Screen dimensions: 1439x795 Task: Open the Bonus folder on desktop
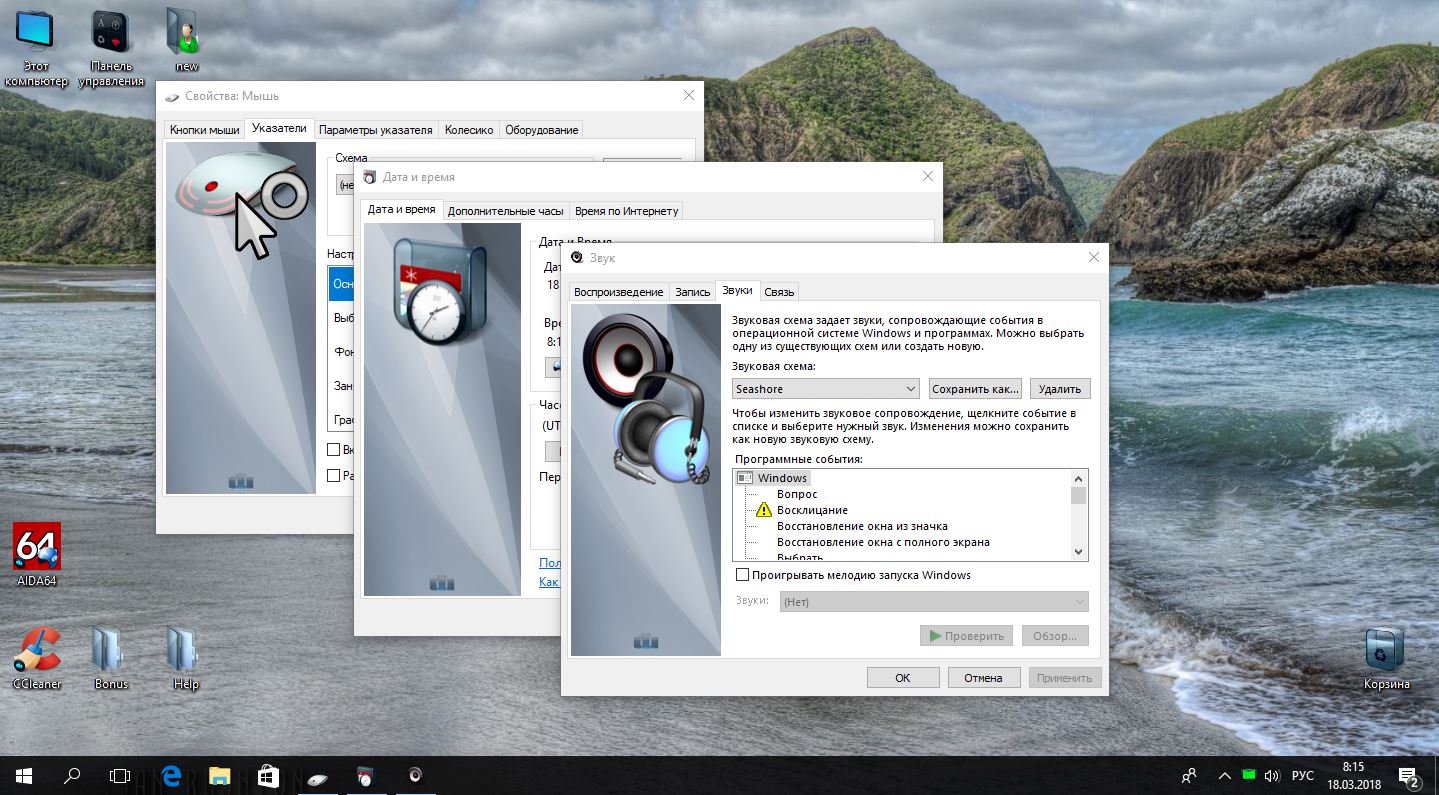click(x=111, y=651)
